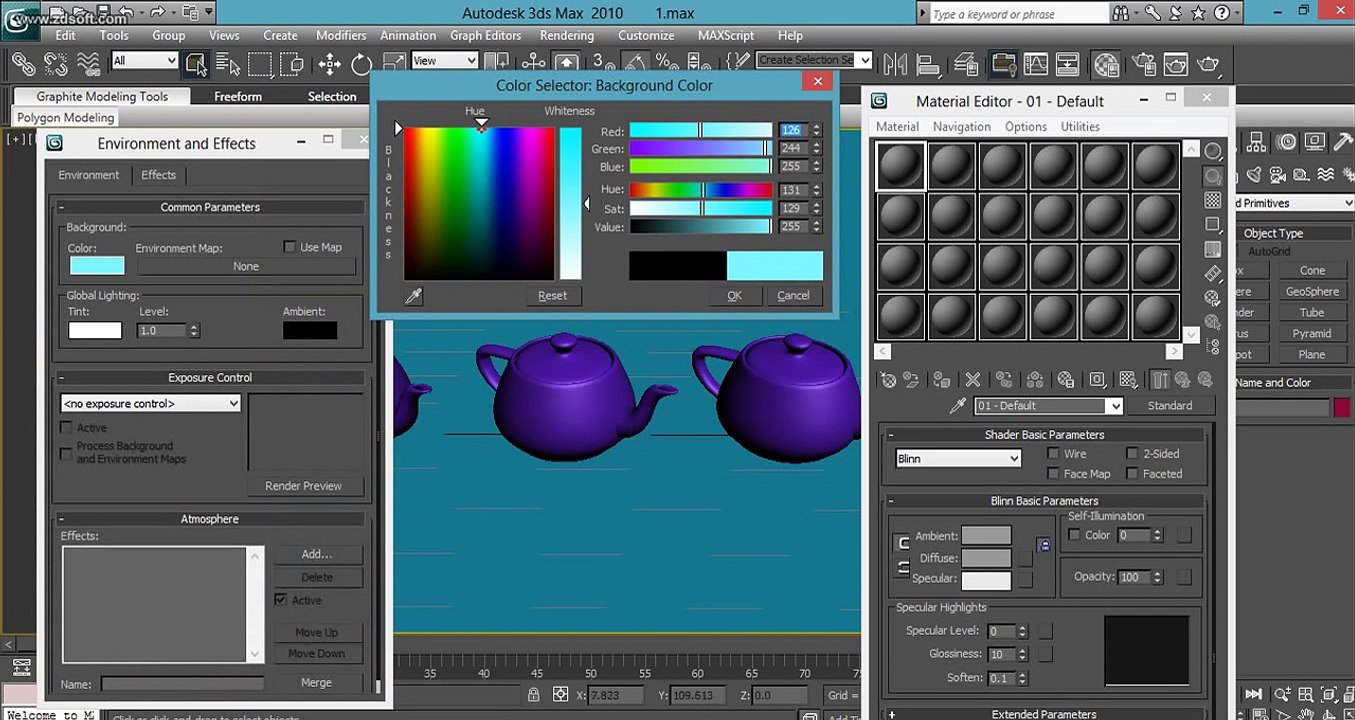
Task: Click the Red channel slider
Action: click(701, 130)
